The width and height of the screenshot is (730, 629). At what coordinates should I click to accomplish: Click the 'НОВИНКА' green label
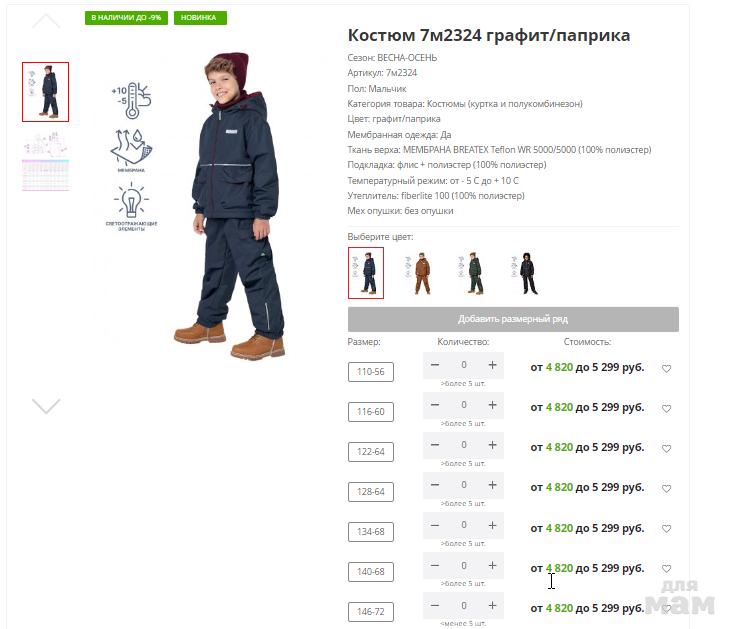click(200, 18)
